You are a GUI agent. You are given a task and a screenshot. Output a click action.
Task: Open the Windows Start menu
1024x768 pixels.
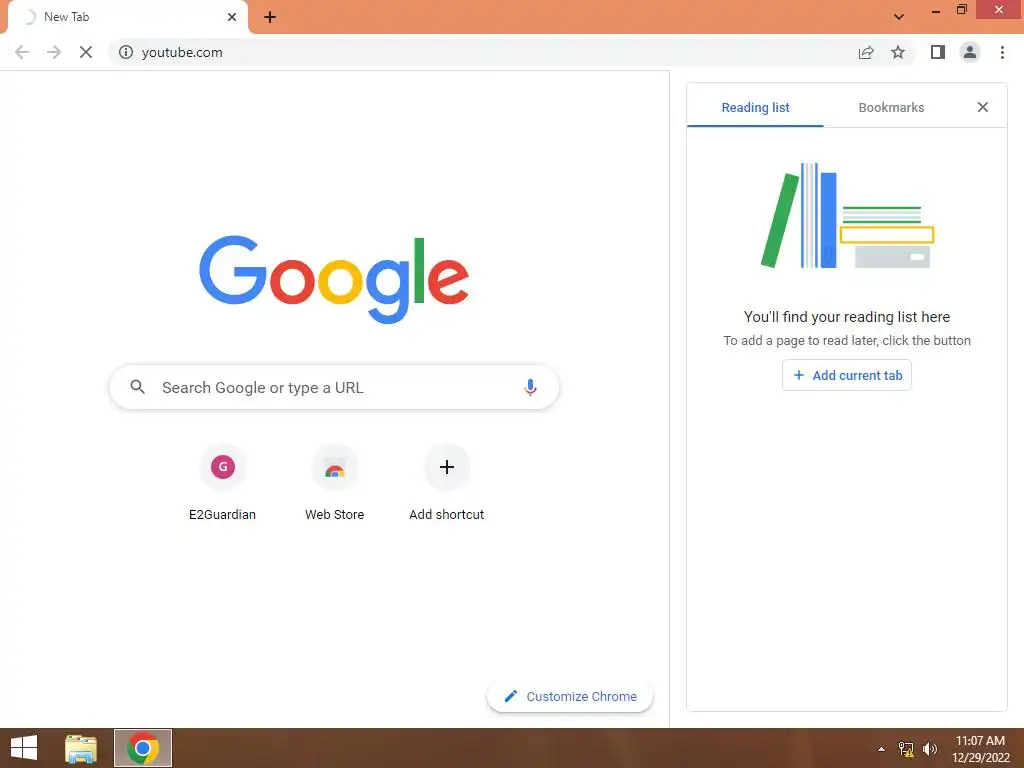(x=24, y=748)
